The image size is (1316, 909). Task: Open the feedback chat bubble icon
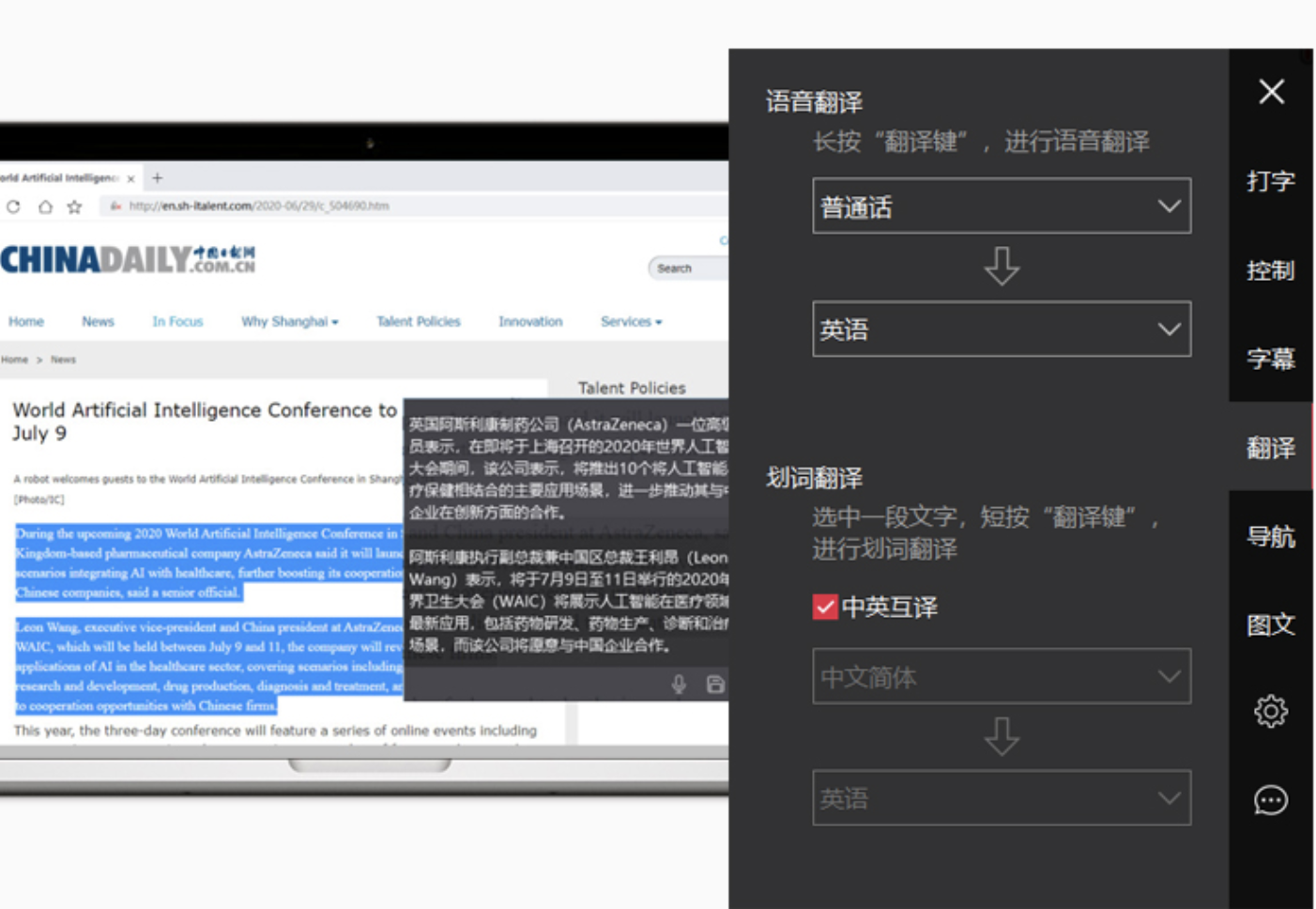pyautogui.click(x=1271, y=799)
